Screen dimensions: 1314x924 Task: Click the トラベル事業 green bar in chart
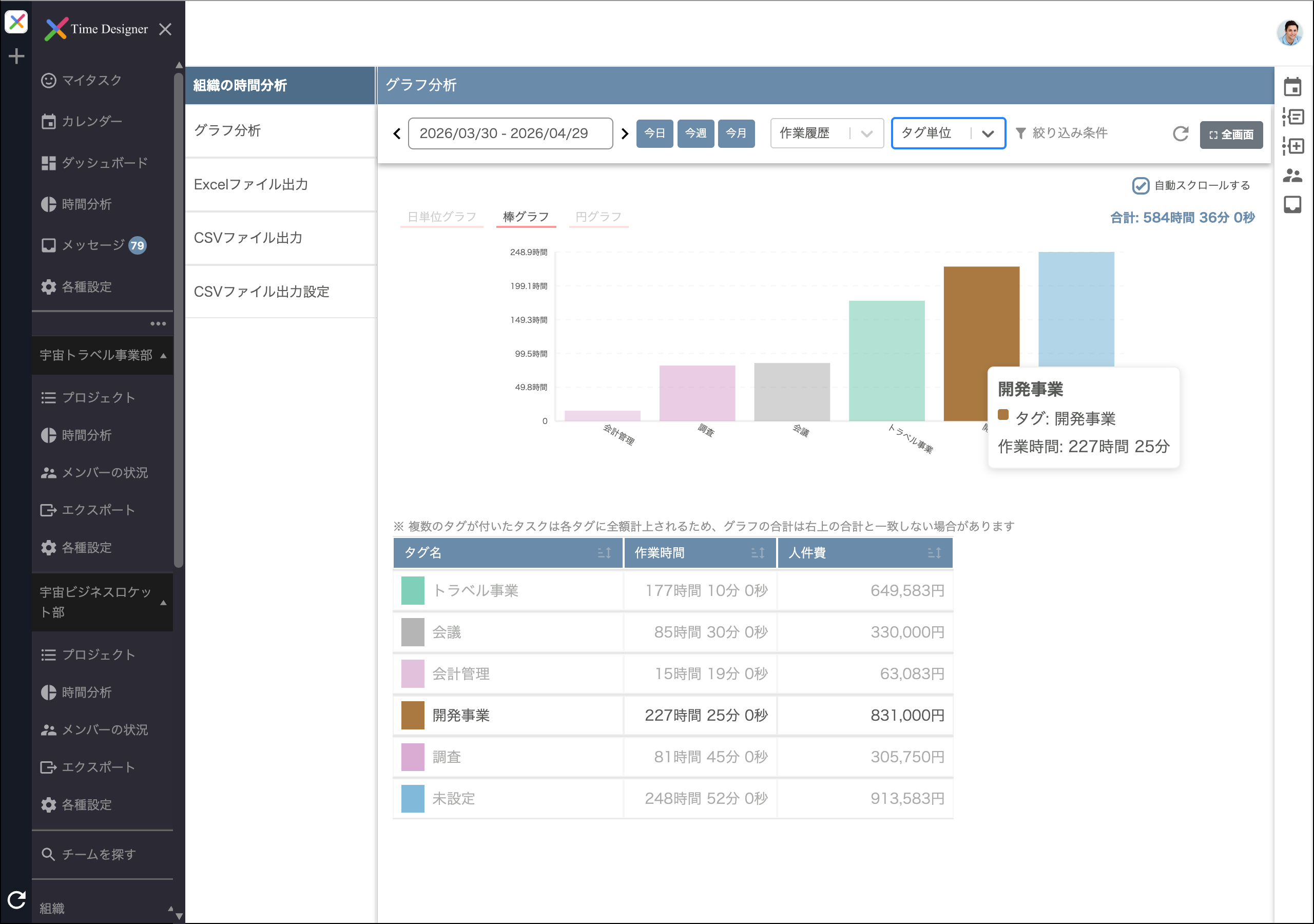click(x=886, y=361)
